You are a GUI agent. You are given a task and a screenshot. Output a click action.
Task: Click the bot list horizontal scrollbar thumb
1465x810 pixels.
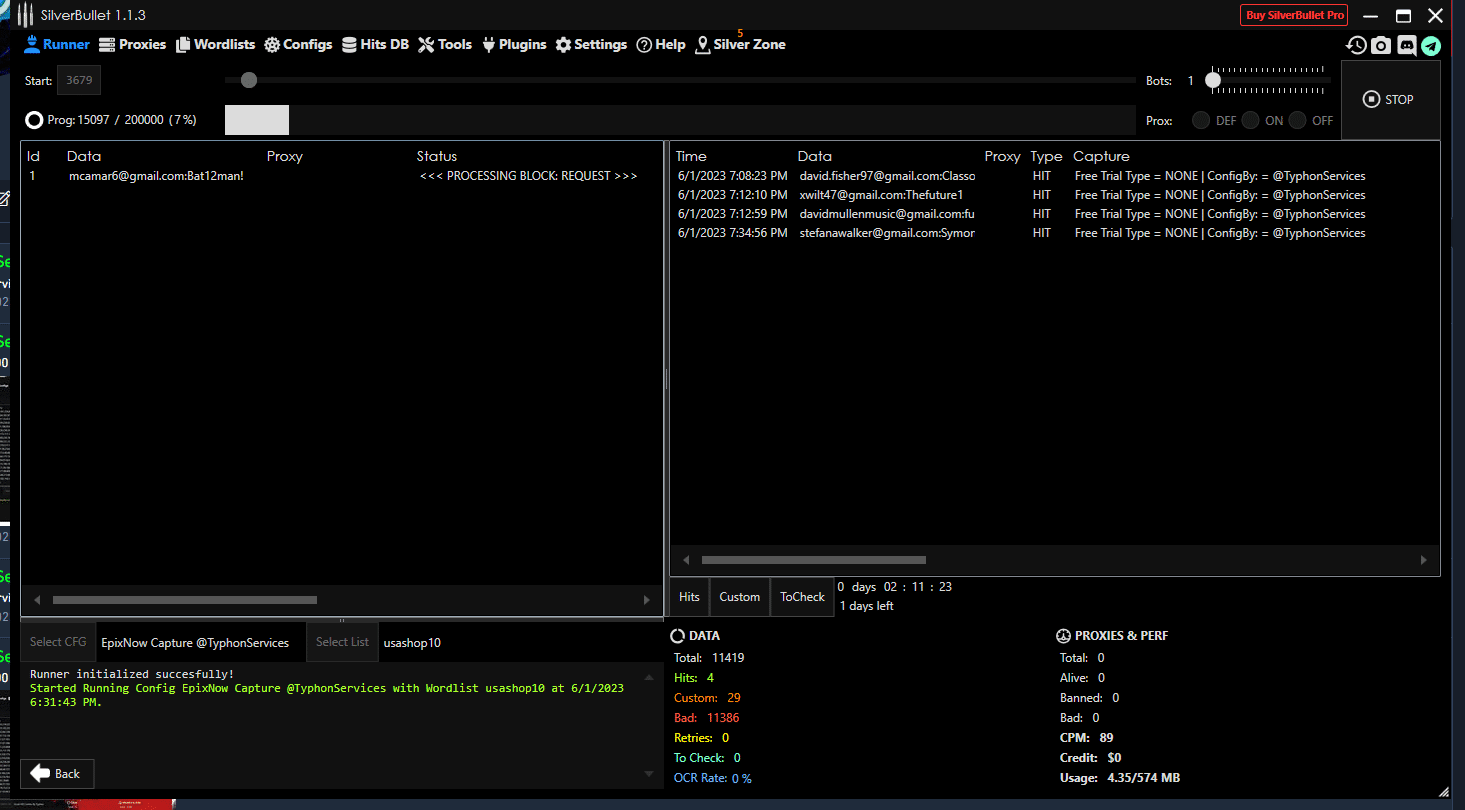pos(185,600)
